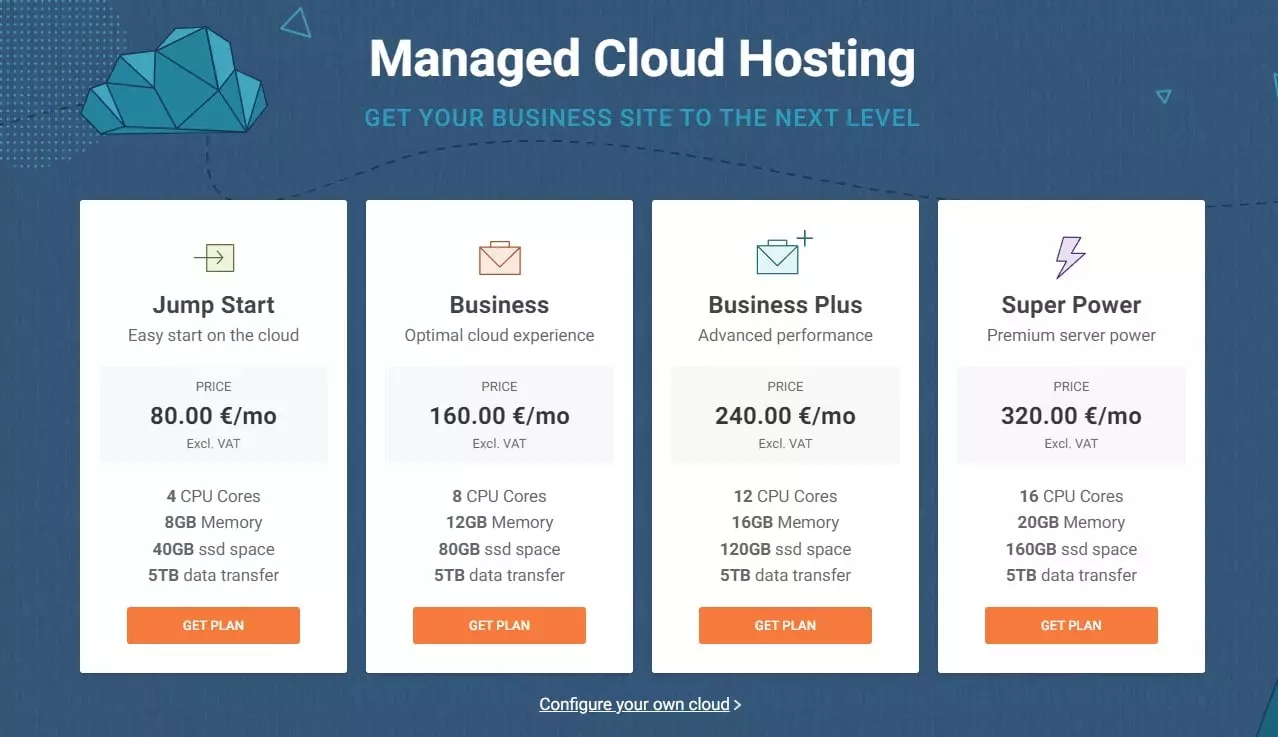Click the Business briefcase icon
The image size is (1278, 737).
[x=499, y=257]
